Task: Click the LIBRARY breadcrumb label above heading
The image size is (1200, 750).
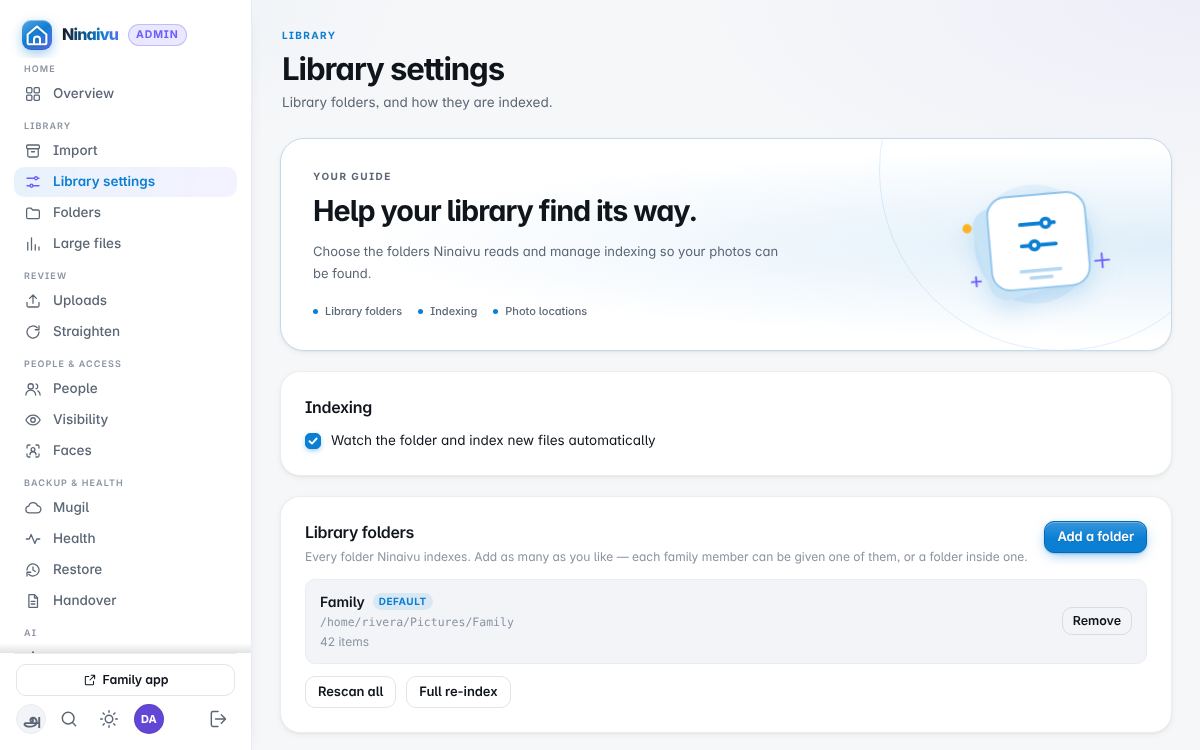Action: point(308,36)
